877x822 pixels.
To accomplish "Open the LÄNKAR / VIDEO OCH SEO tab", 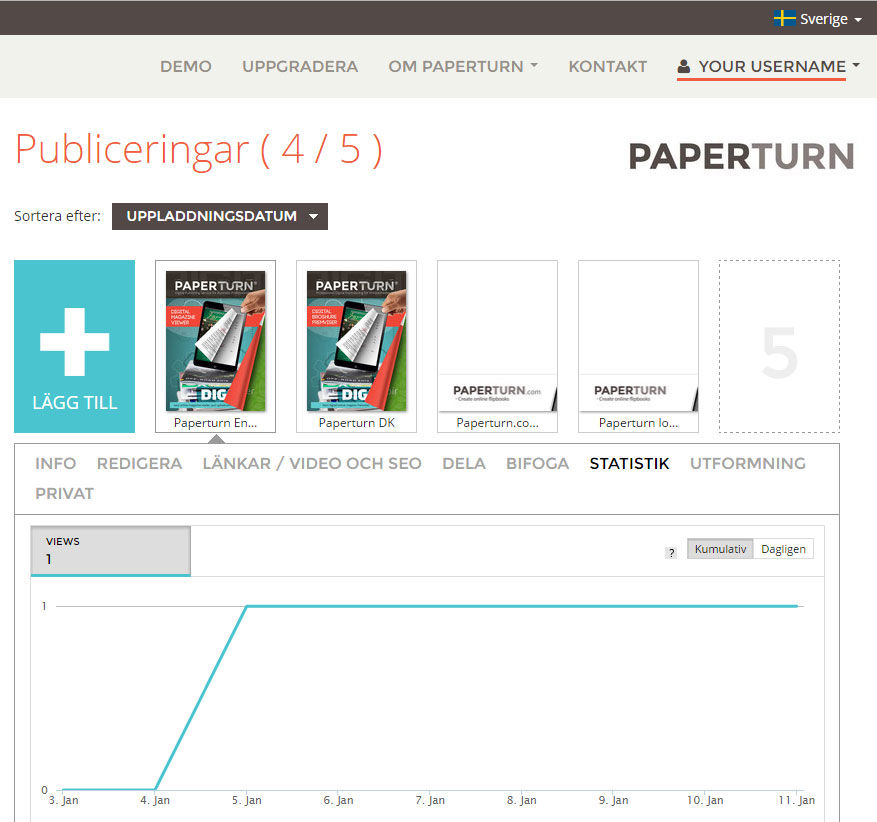I will [312, 464].
